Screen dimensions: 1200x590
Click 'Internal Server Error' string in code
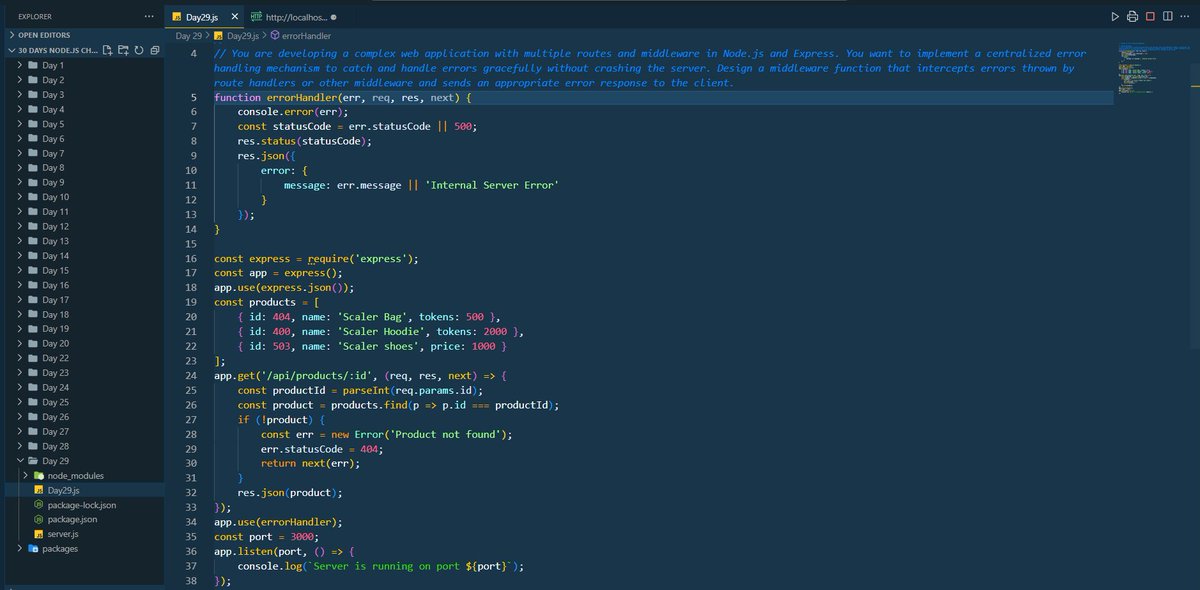pos(493,186)
